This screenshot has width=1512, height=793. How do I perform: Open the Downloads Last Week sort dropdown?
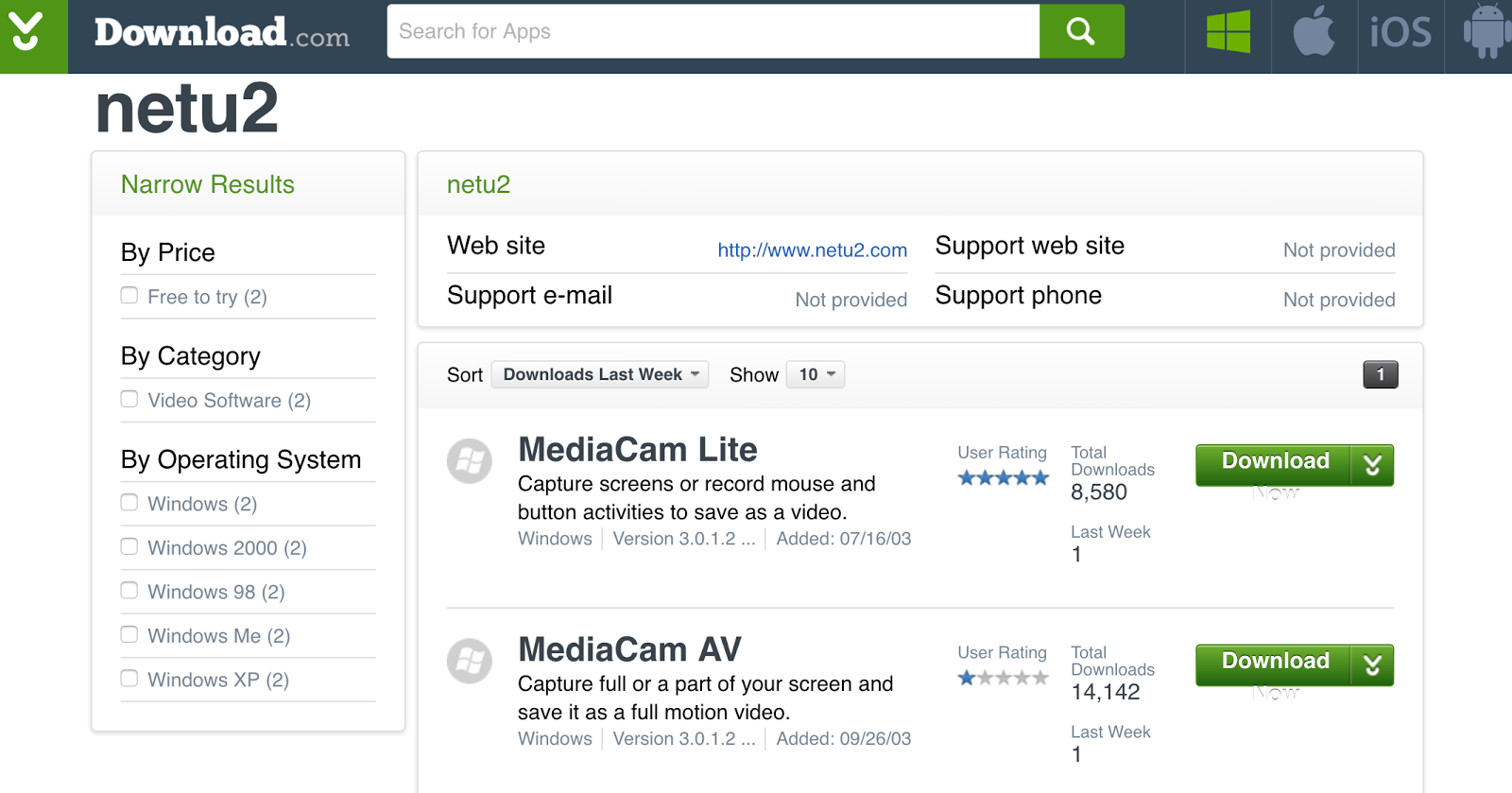[600, 374]
